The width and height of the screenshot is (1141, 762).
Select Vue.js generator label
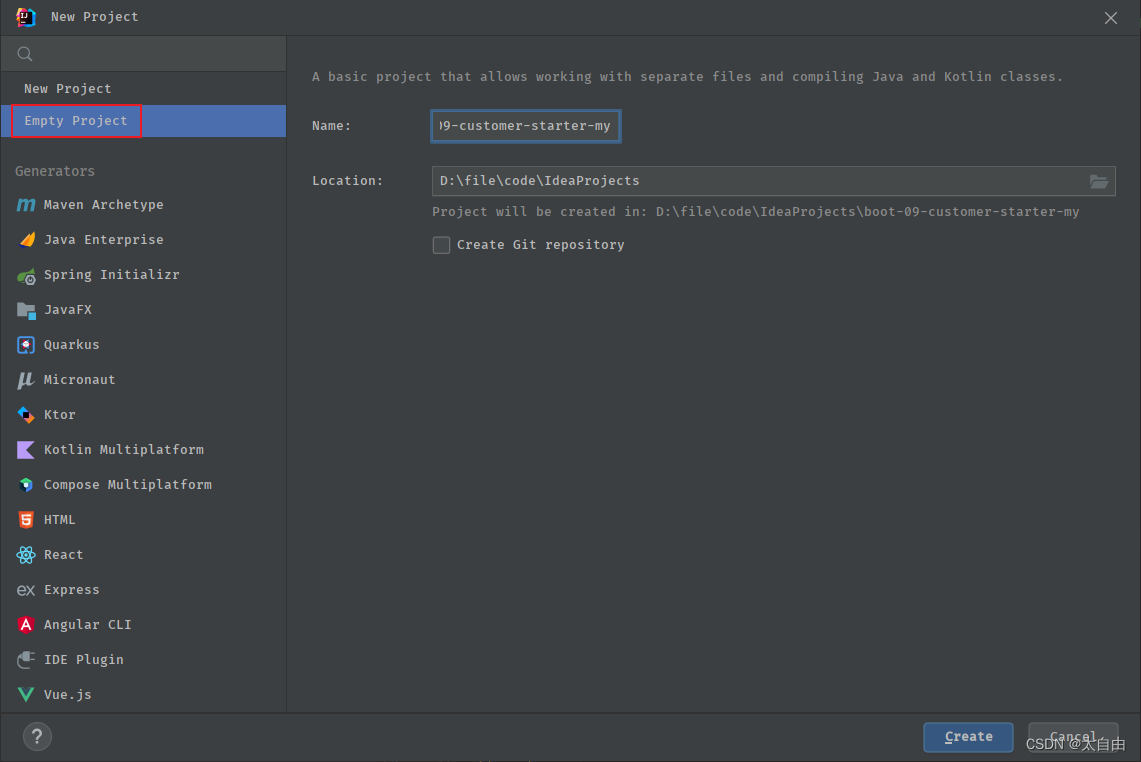pos(68,694)
